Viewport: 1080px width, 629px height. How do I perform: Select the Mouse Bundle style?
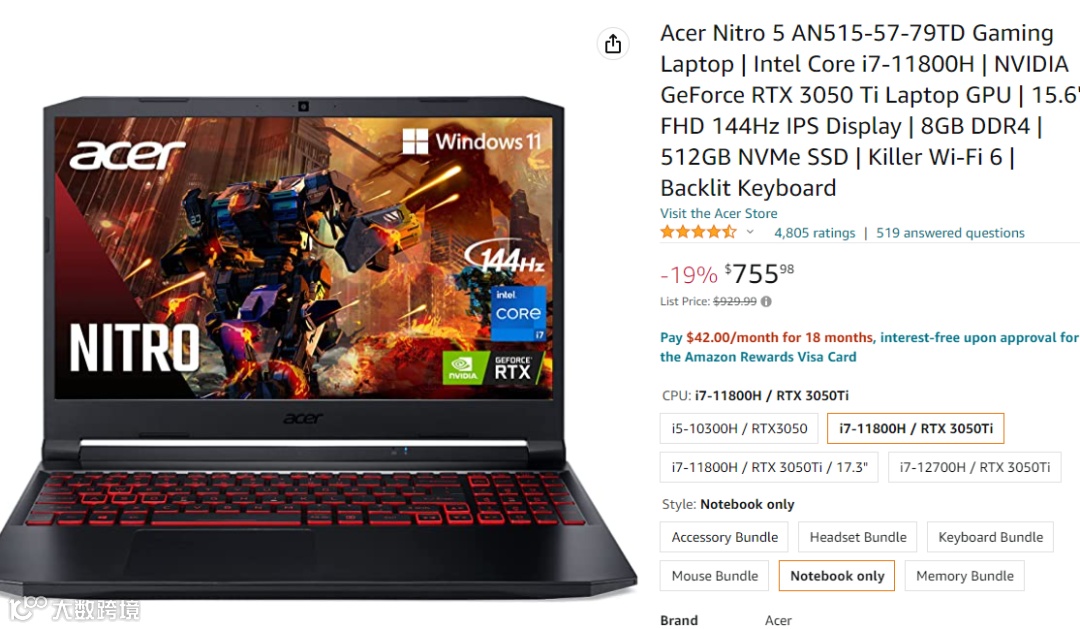pos(714,576)
